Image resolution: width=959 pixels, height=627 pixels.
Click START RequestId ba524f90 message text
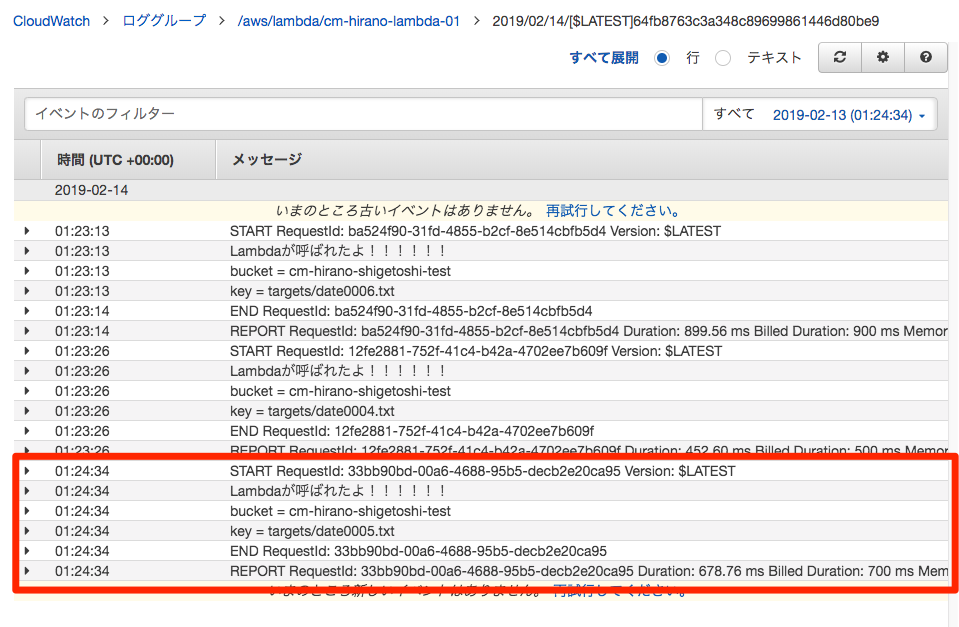click(x=475, y=231)
